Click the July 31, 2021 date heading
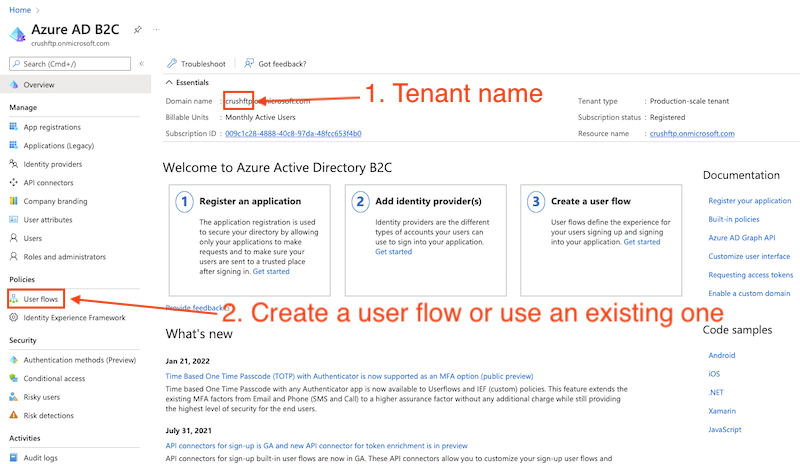This screenshot has width=800, height=464. coord(188,430)
